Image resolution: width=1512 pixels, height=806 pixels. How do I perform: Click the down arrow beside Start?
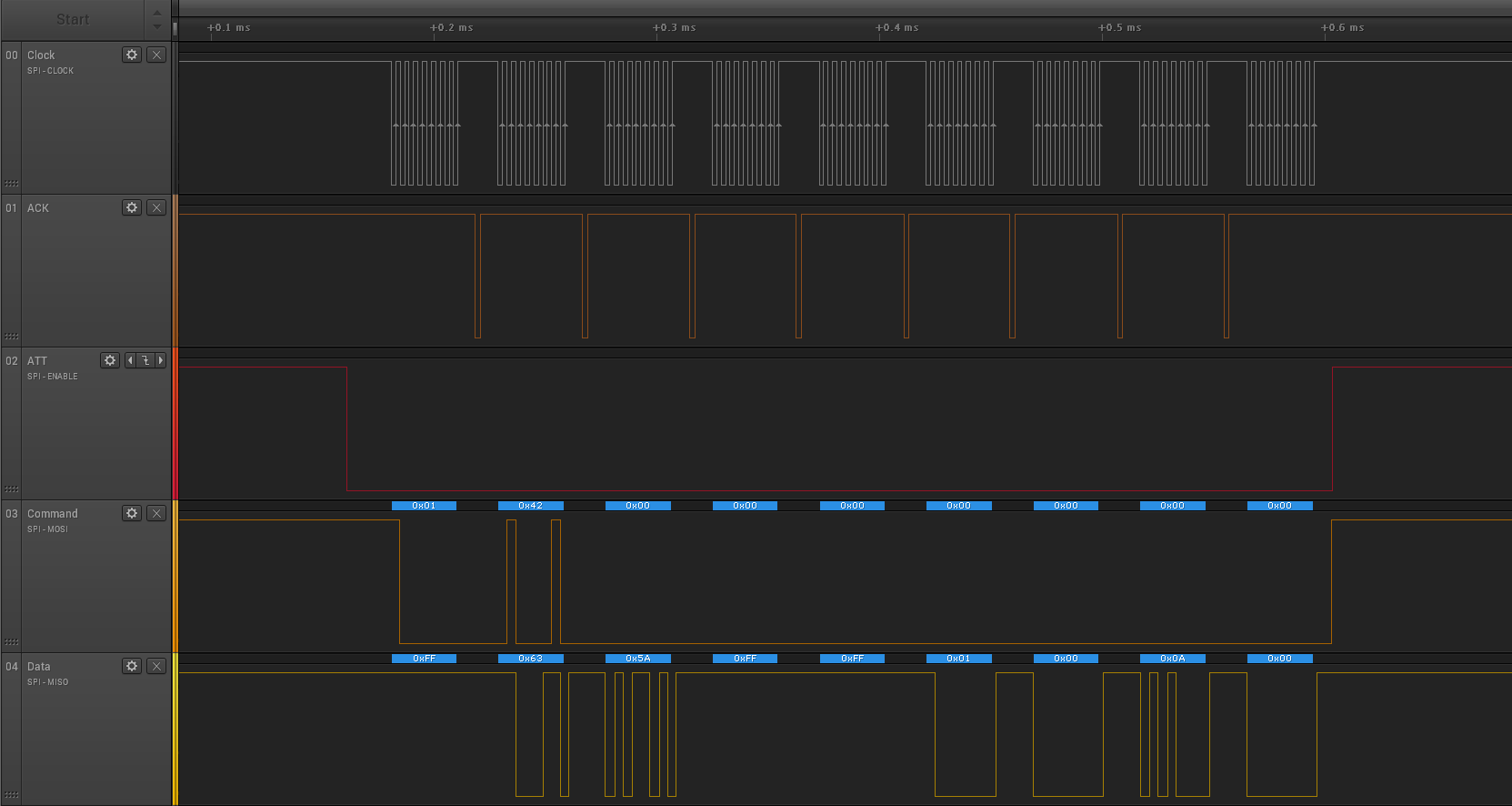point(157,26)
